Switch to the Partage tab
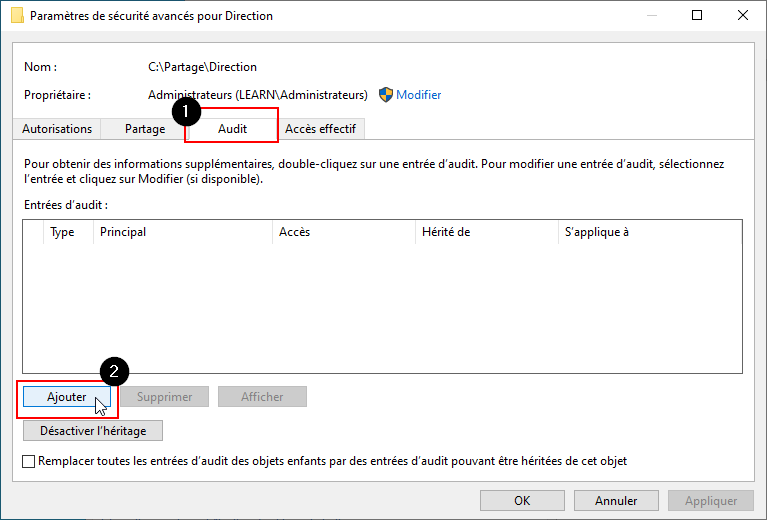 point(145,129)
